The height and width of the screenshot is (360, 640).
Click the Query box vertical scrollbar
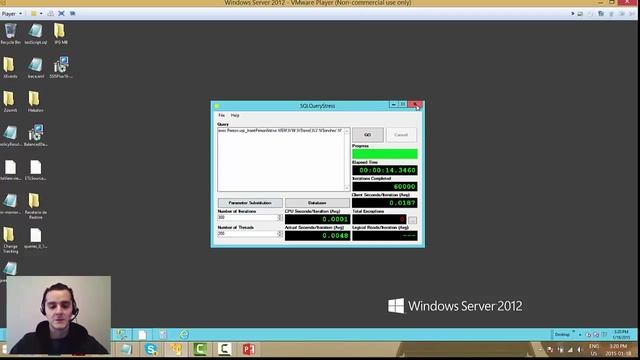click(x=347, y=160)
